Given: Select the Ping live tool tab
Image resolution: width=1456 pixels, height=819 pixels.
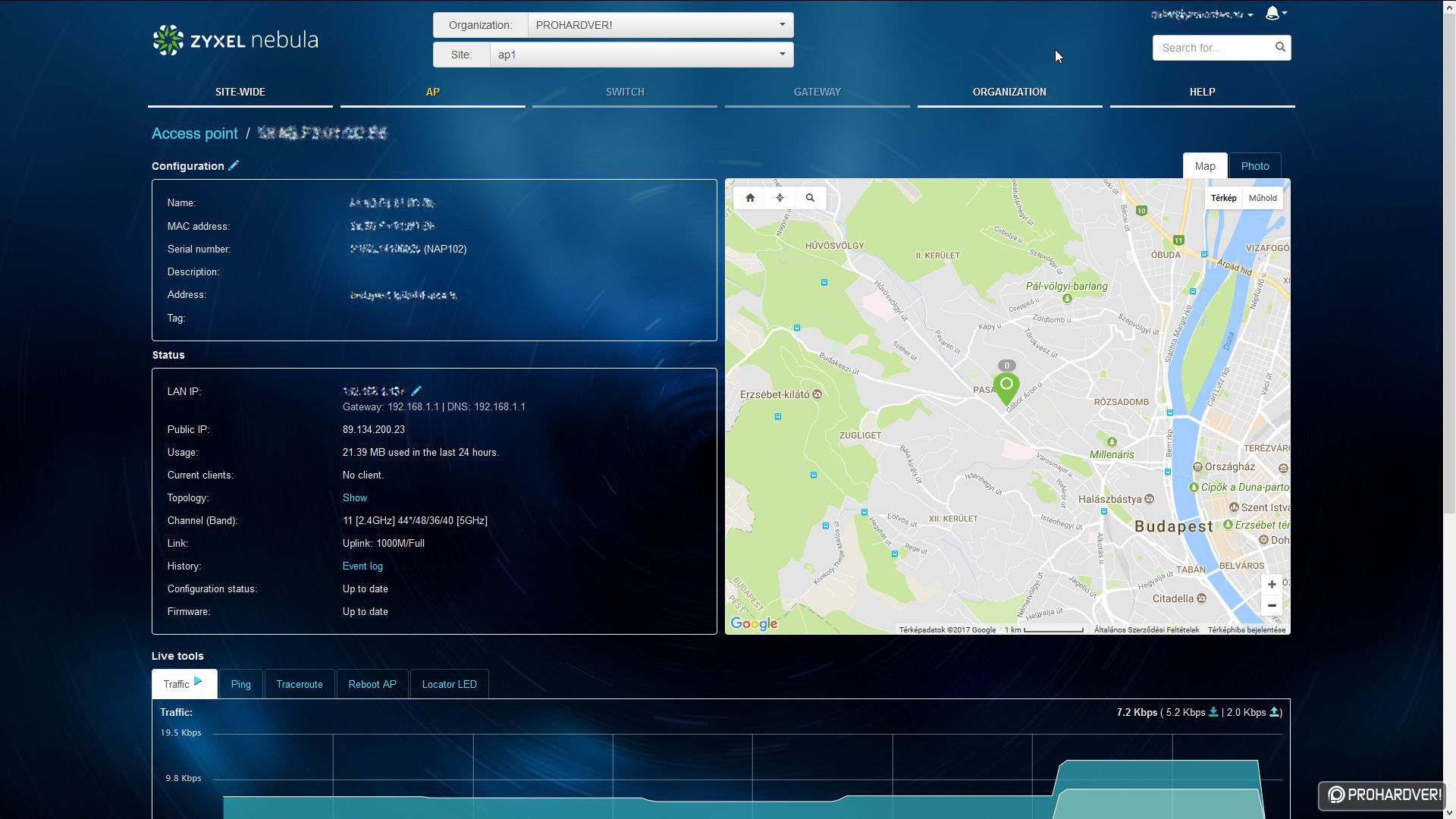Looking at the screenshot, I should [241, 684].
